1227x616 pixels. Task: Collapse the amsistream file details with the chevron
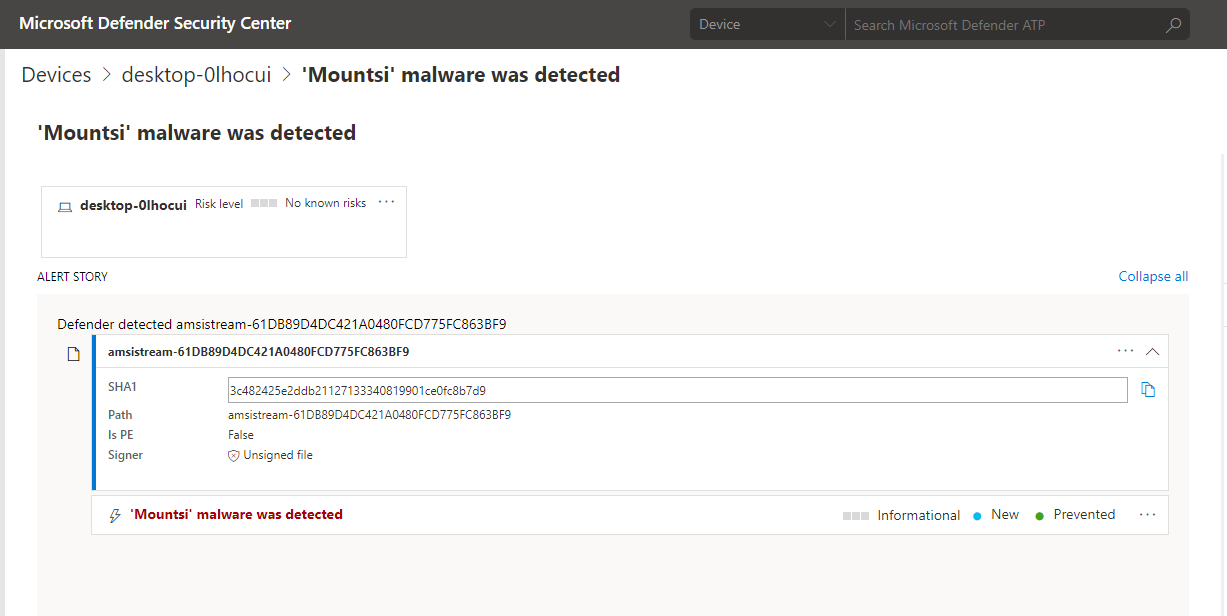coord(1152,351)
